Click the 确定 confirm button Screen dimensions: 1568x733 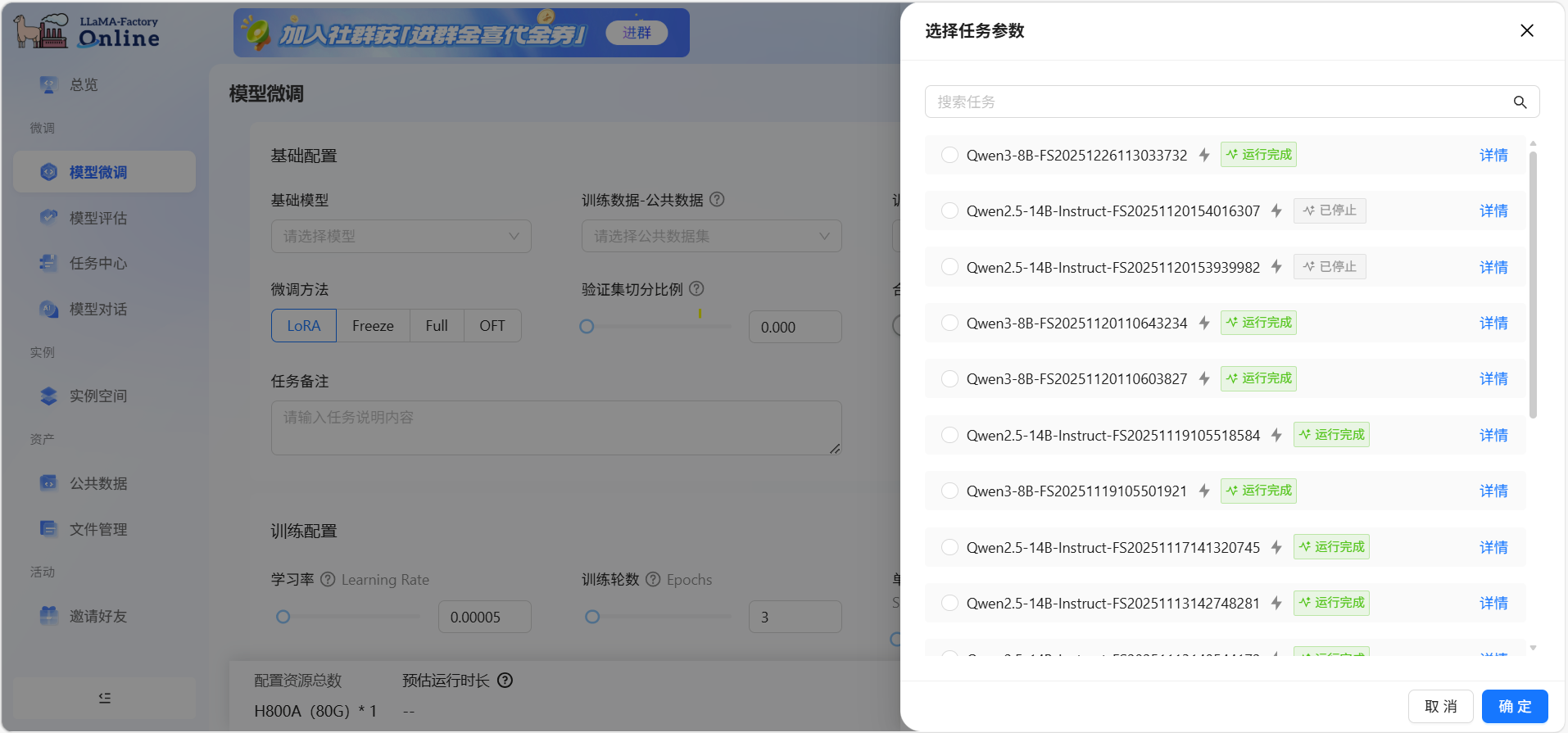[1515, 706]
